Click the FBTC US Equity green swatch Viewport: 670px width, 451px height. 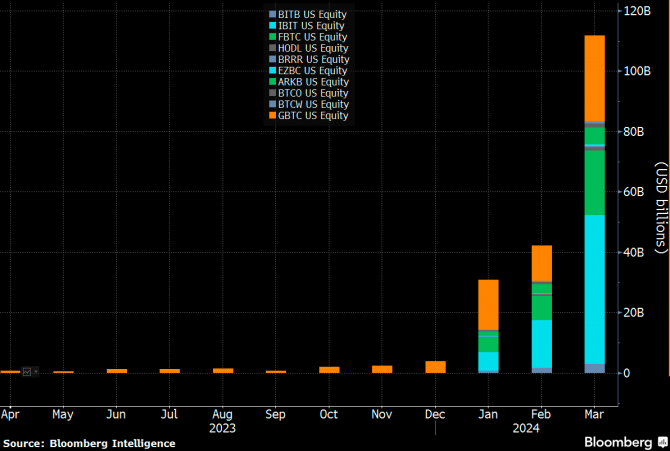(x=272, y=37)
